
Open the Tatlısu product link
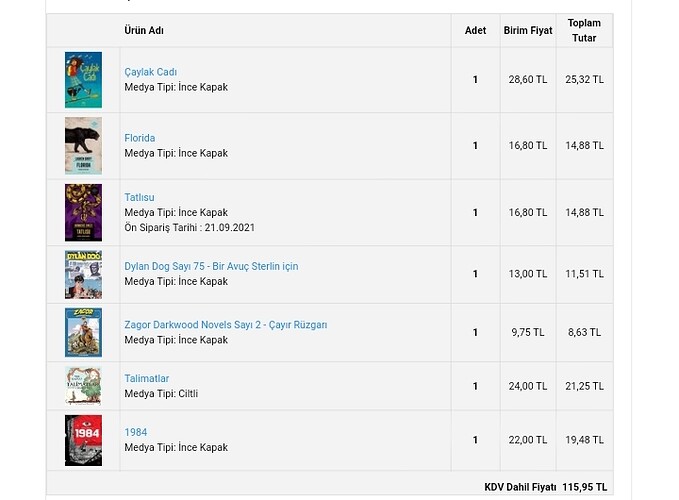click(140, 197)
